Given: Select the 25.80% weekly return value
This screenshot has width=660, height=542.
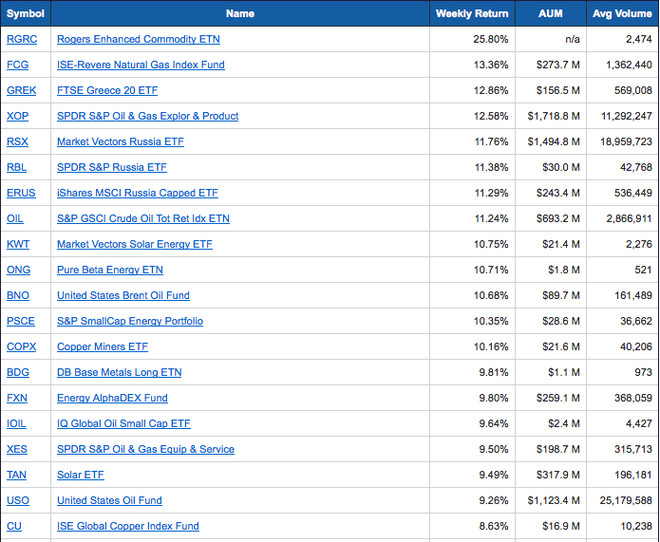Looking at the screenshot, I should (x=491, y=39).
